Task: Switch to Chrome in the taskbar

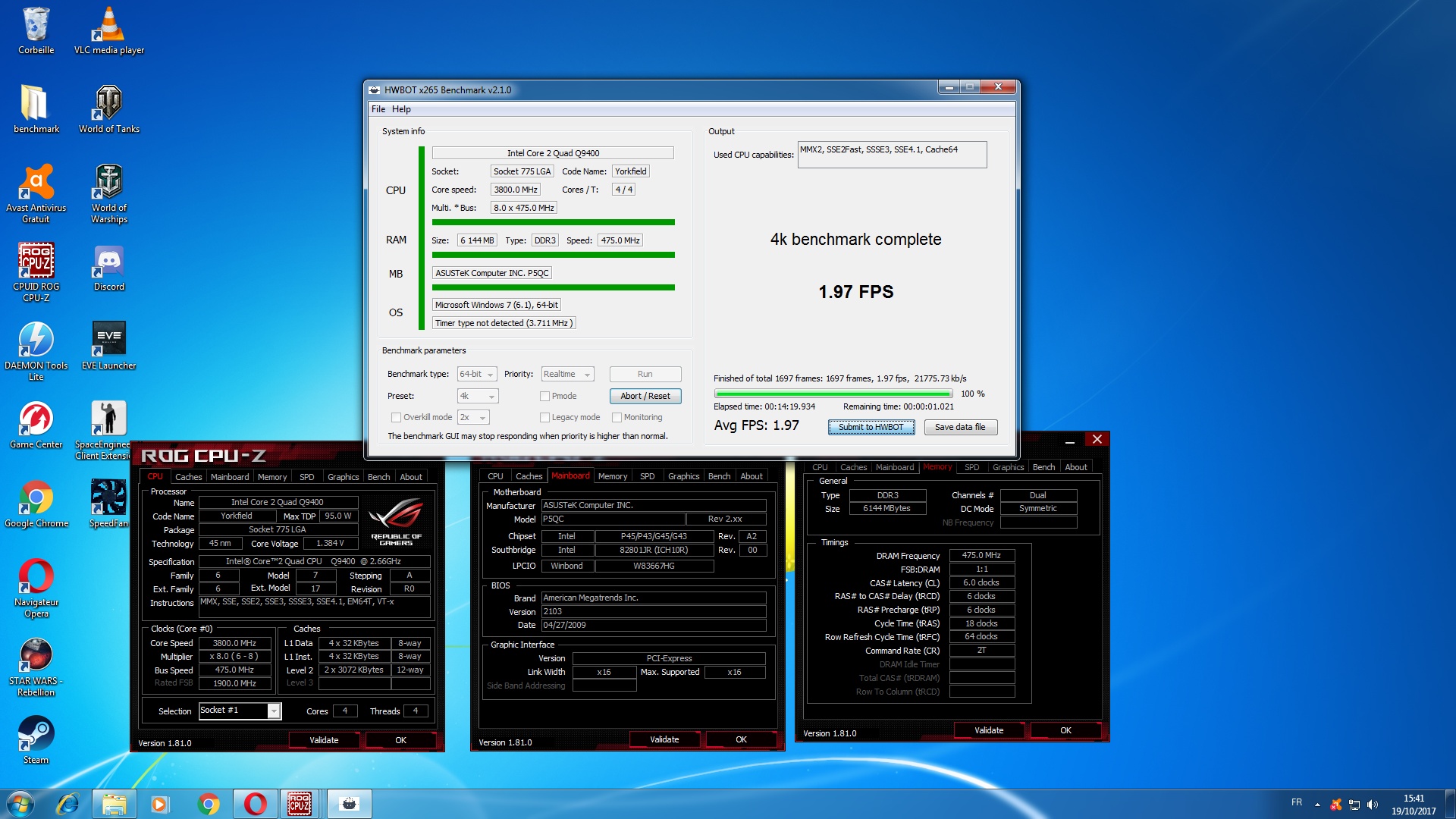Action: (208, 804)
